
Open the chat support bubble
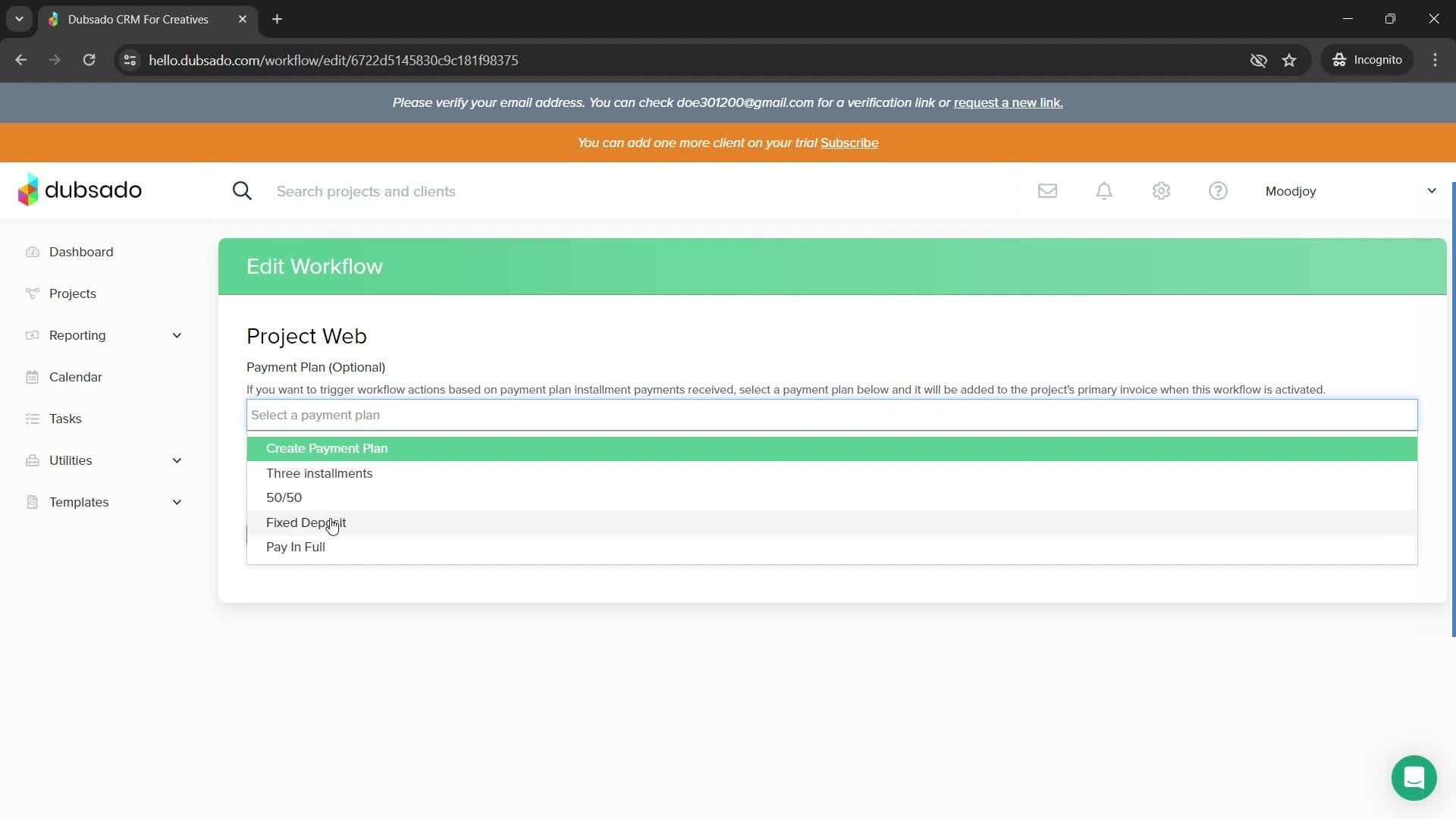point(1414,778)
